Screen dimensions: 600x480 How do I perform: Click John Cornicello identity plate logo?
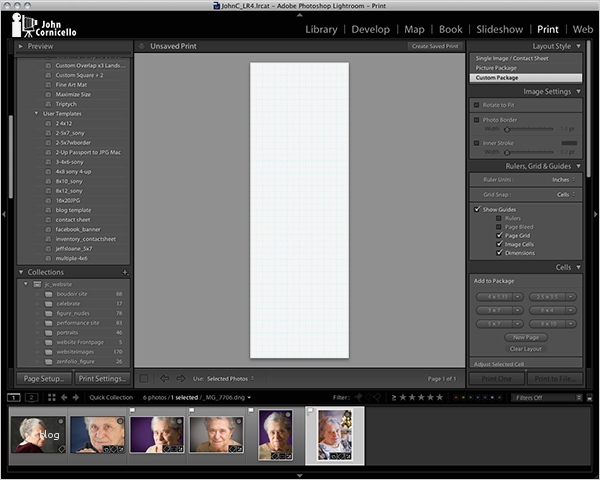tap(44, 25)
